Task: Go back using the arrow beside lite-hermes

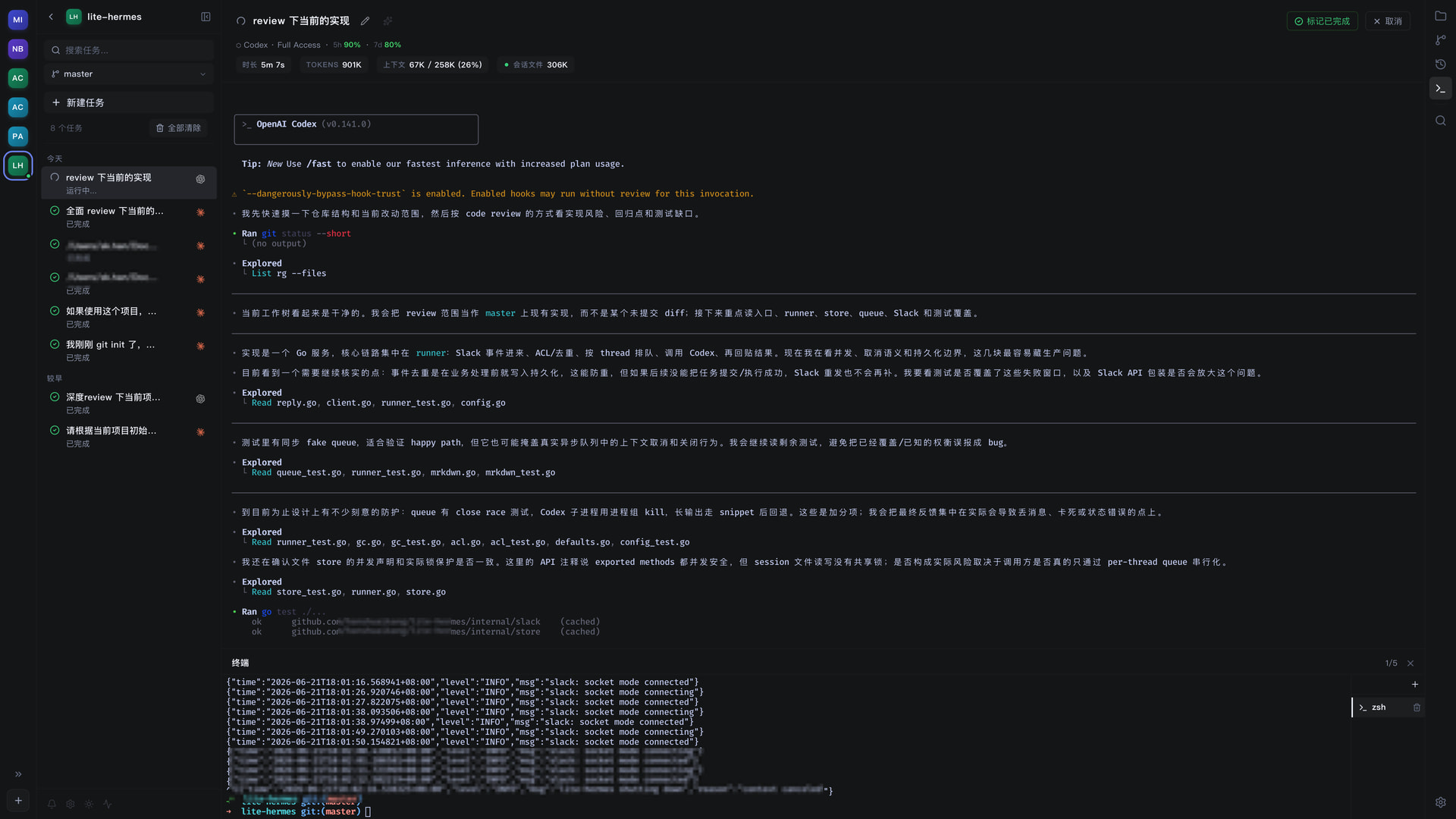Action: (51, 17)
